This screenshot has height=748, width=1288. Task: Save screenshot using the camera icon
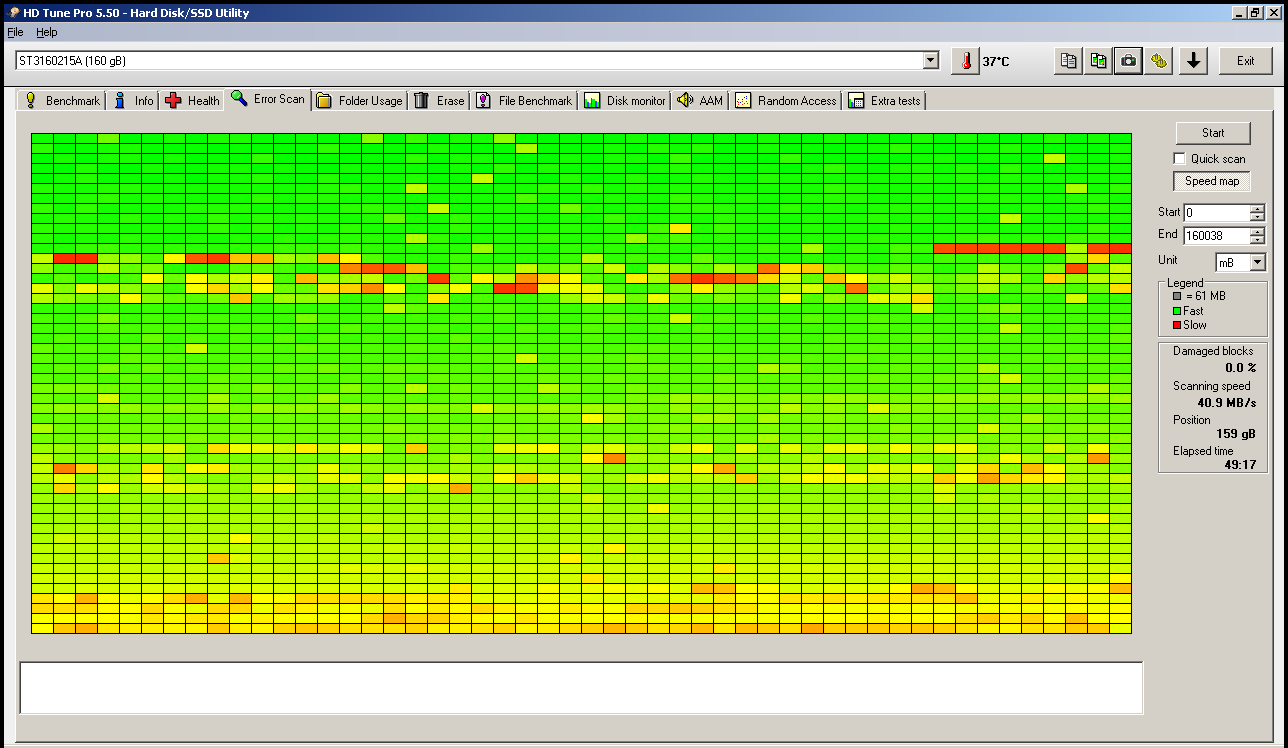point(1128,61)
